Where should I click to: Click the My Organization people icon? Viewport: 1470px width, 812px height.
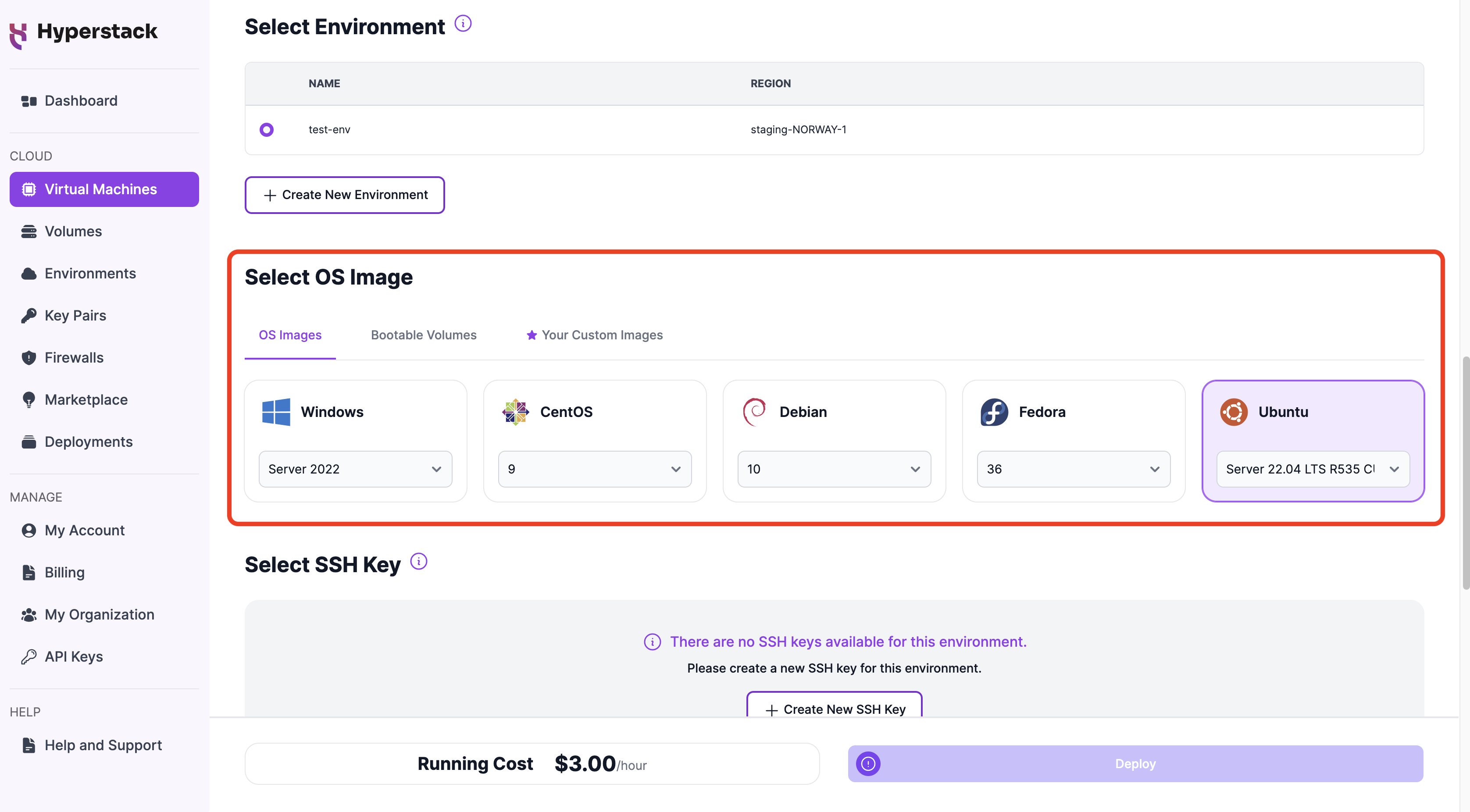(x=29, y=615)
